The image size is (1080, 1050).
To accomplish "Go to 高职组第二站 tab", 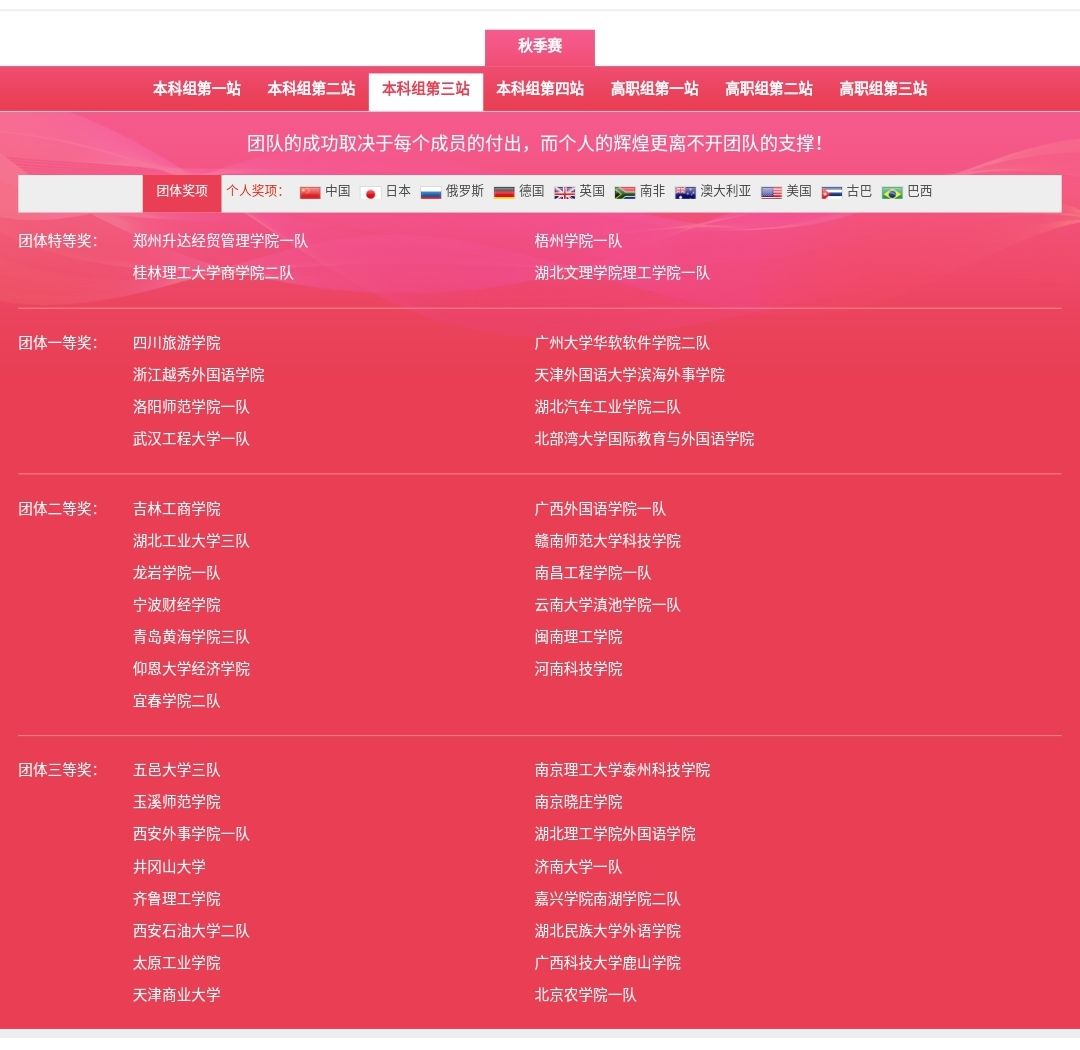I will click(x=769, y=90).
